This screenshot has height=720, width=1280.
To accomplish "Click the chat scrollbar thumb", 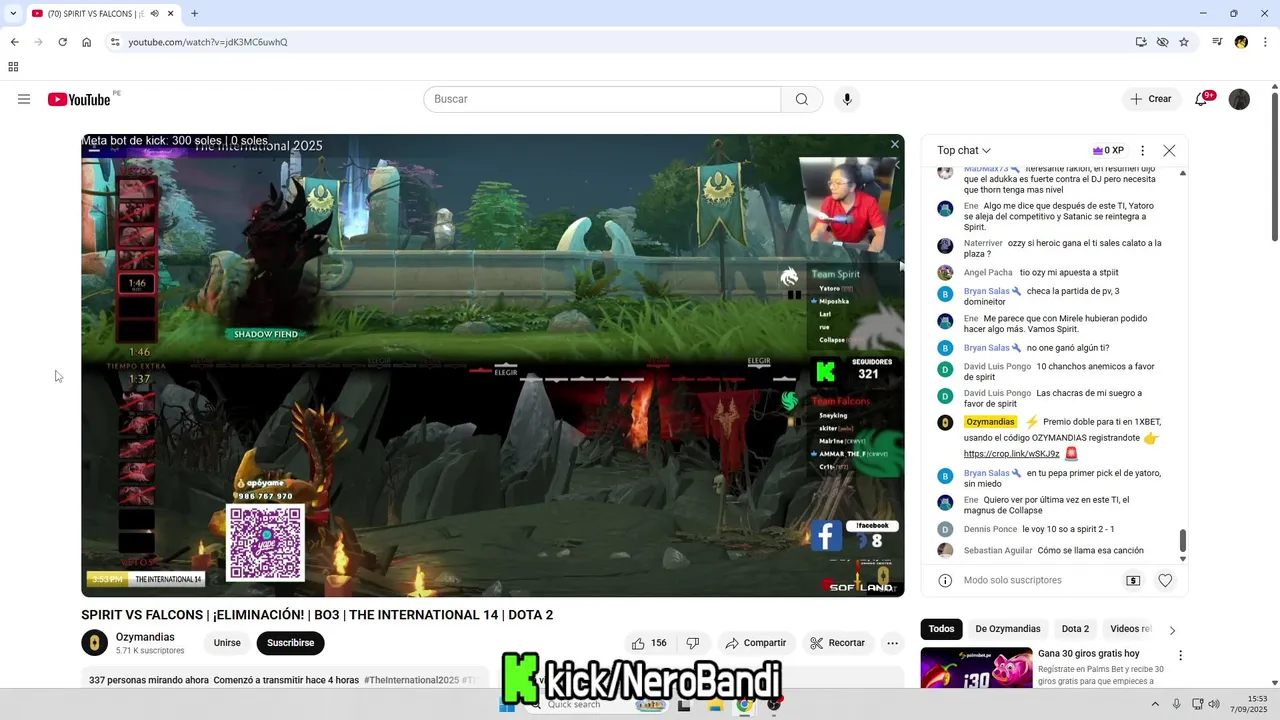I will click(x=1183, y=541).
